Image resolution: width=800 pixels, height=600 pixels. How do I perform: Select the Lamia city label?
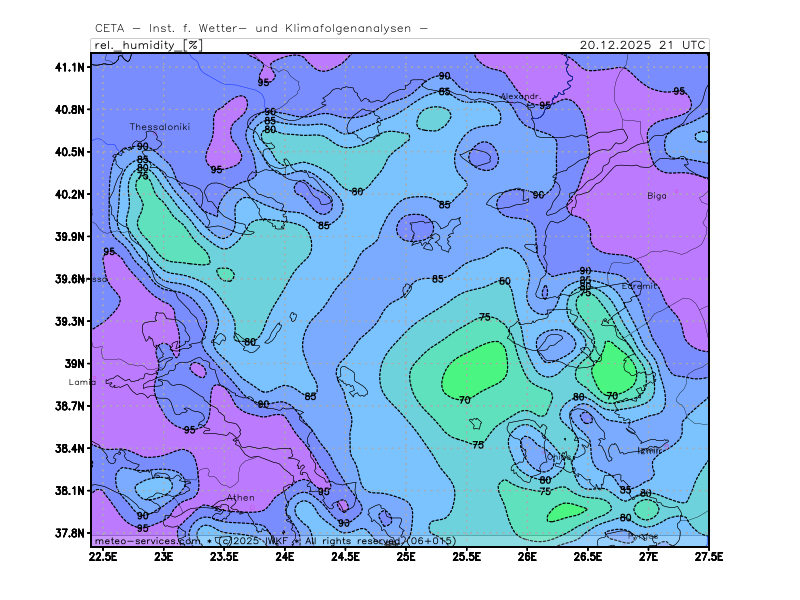[x=81, y=382]
